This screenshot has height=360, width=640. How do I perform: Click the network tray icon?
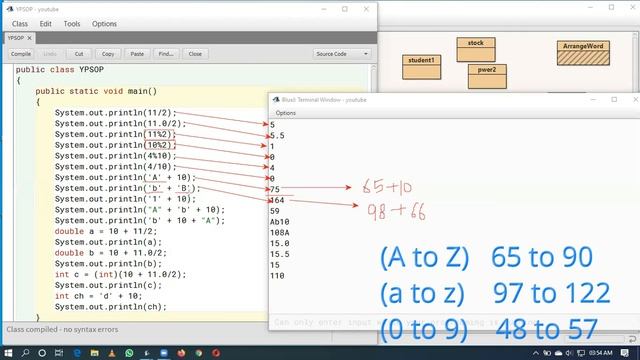click(x=580, y=353)
